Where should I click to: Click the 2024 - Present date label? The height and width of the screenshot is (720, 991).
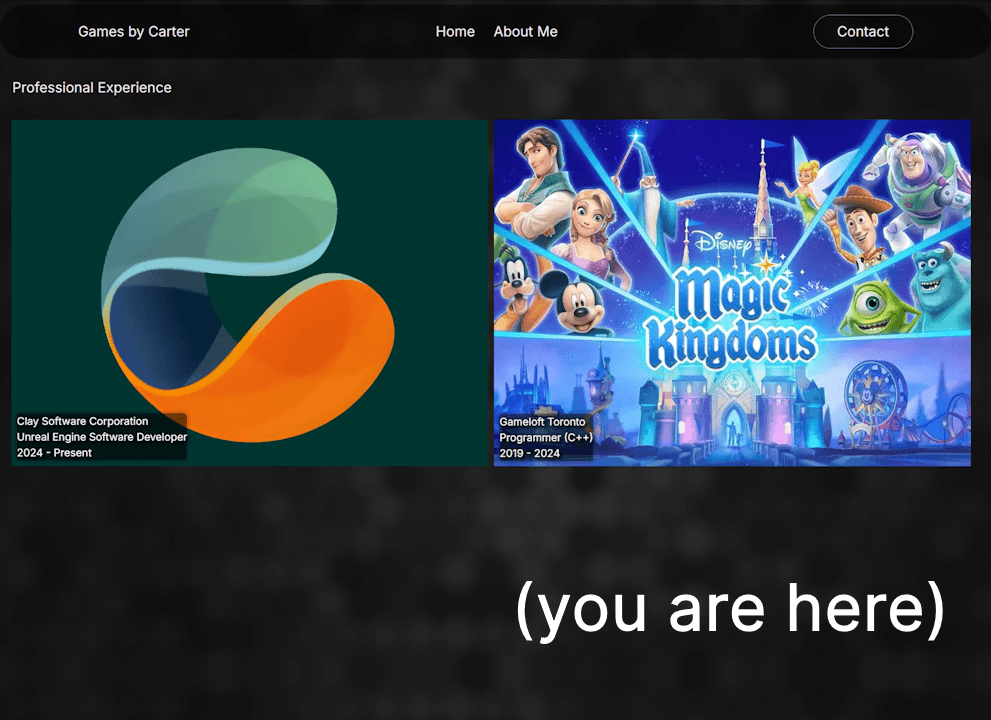tap(54, 453)
